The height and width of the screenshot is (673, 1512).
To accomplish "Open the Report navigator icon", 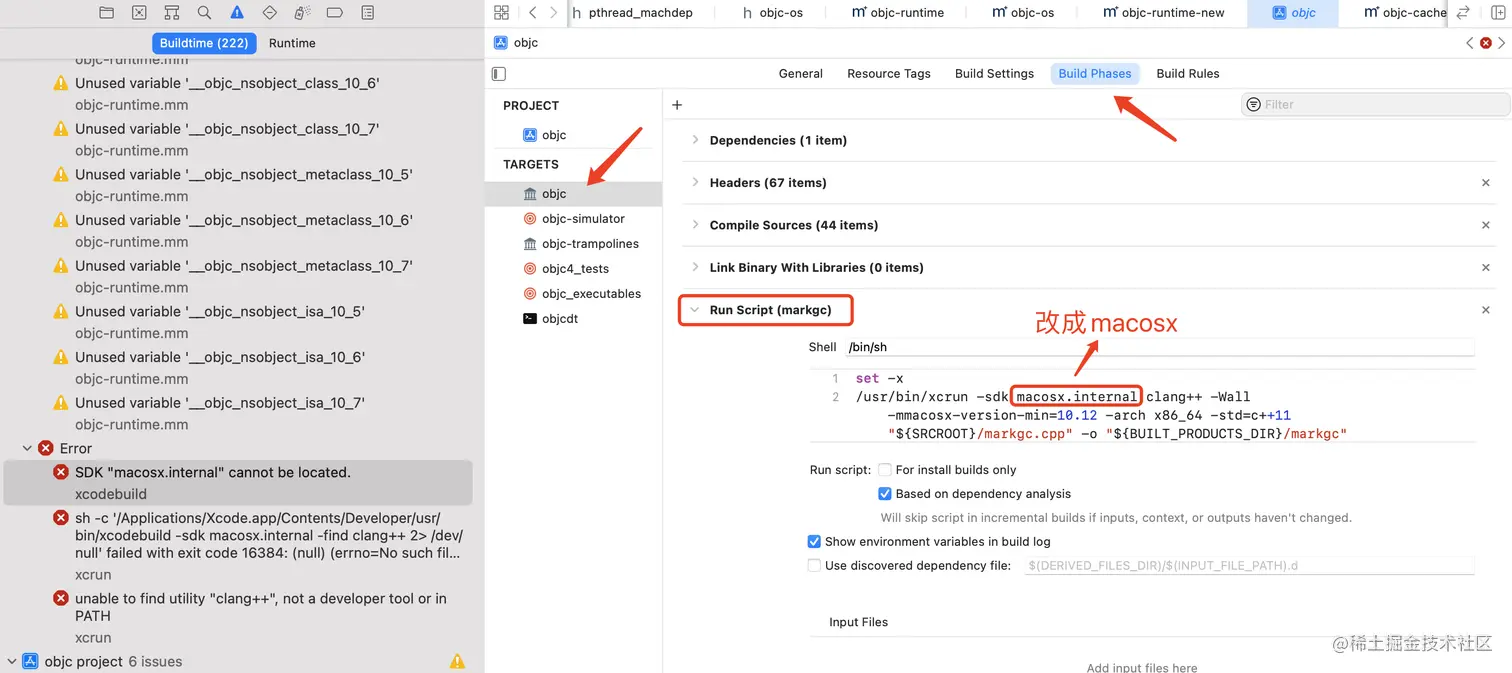I will [x=367, y=13].
